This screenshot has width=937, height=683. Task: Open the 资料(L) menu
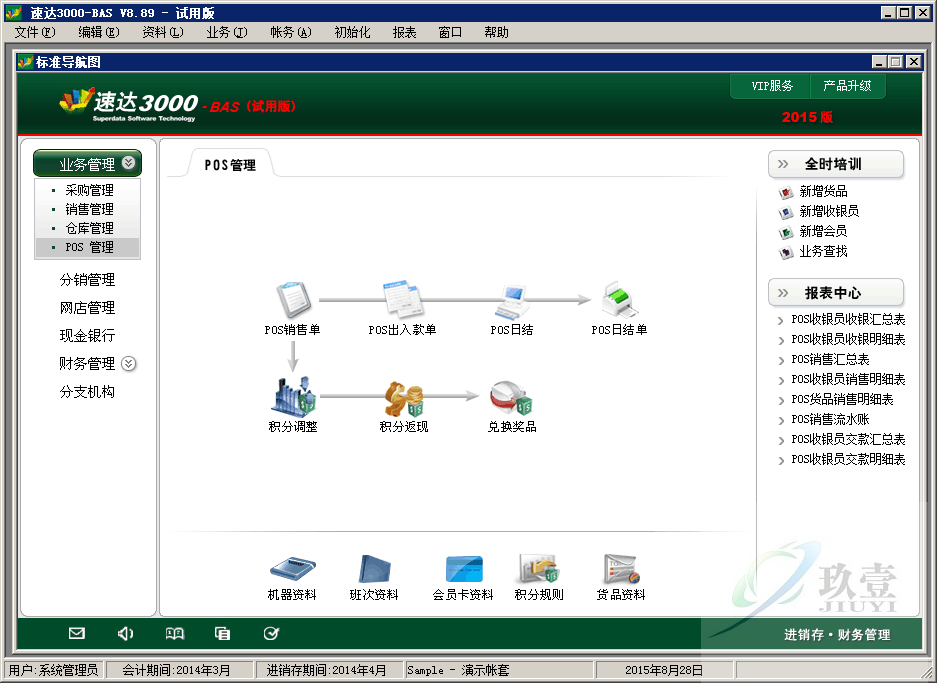(x=163, y=32)
